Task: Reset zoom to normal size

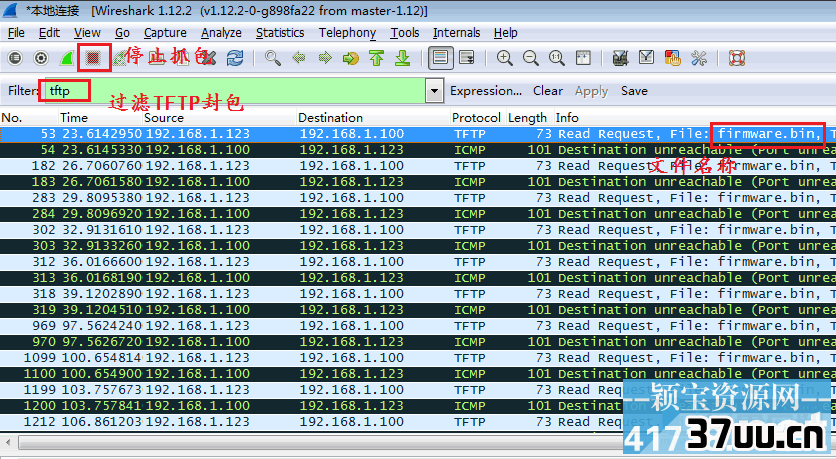Action: point(557,58)
